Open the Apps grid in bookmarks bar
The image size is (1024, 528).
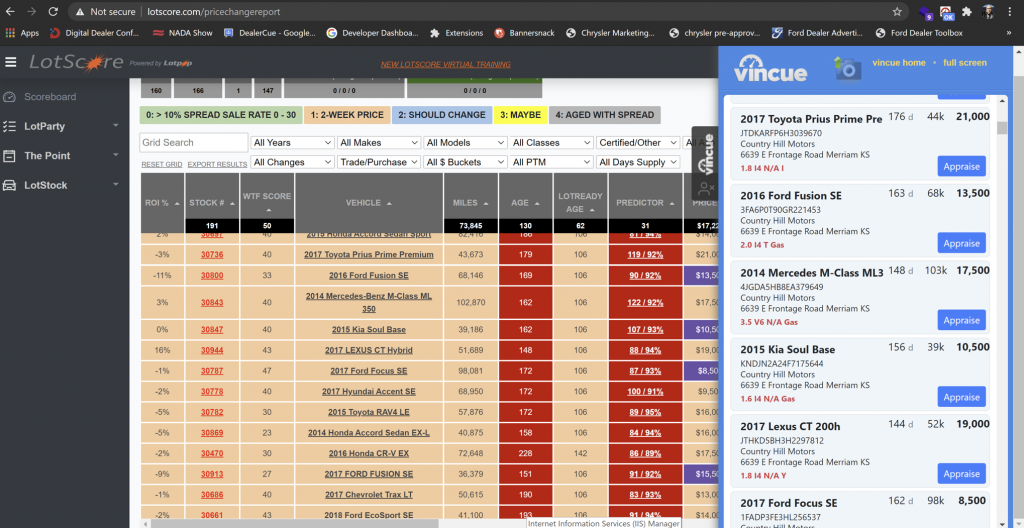[x=12, y=33]
